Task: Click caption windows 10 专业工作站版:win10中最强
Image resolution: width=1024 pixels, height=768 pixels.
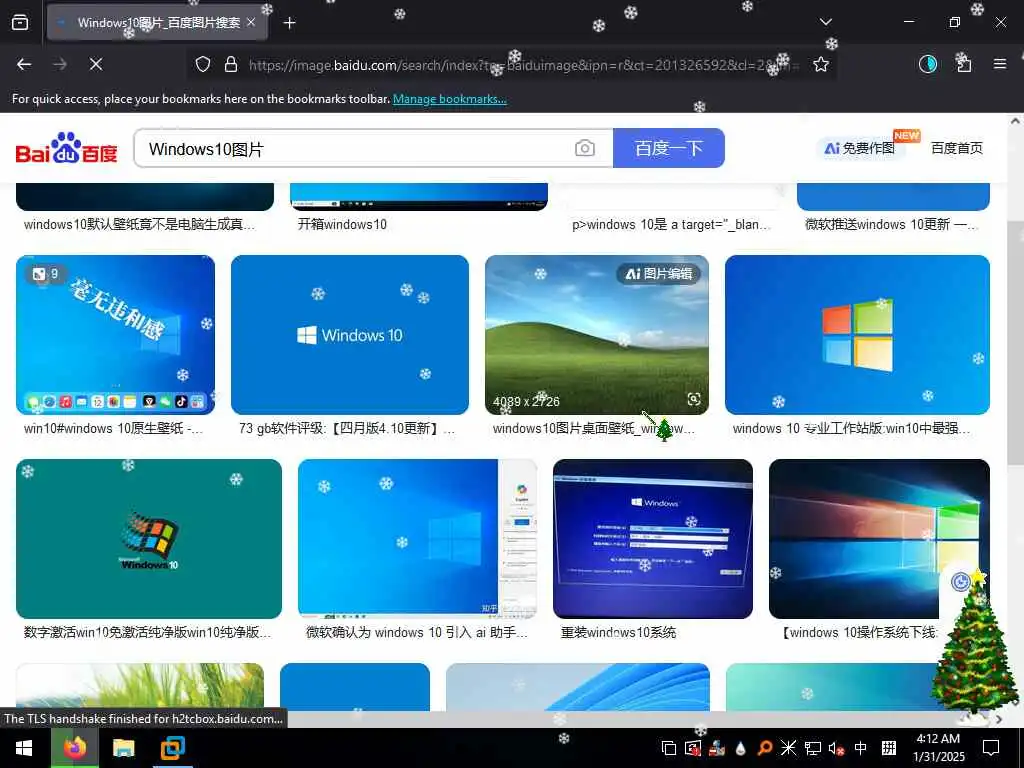Action: pos(851,428)
